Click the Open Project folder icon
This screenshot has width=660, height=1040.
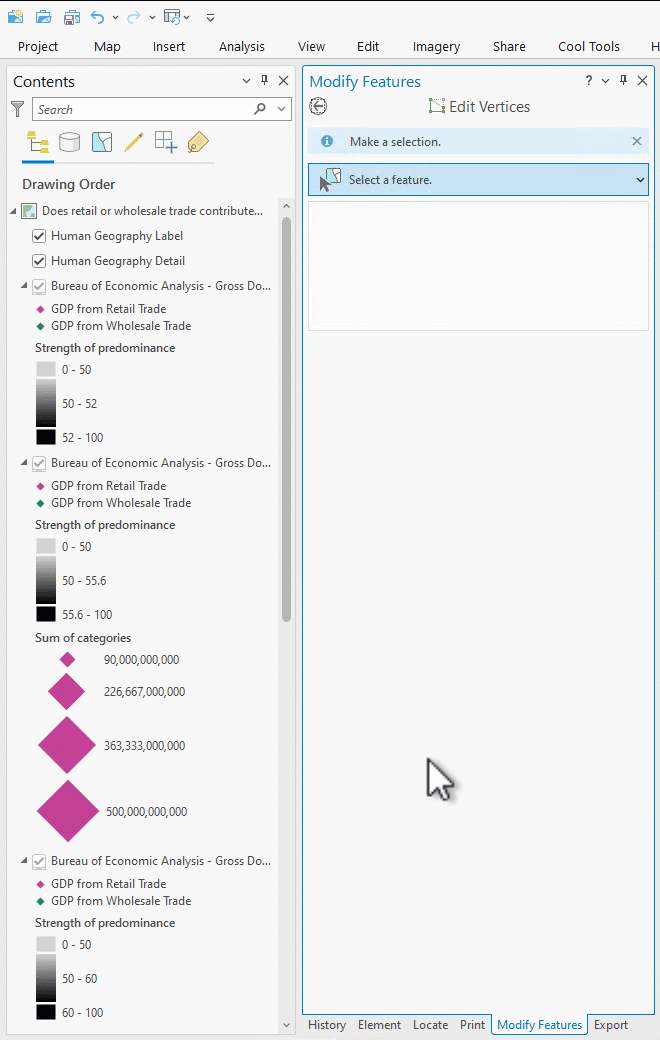coord(44,17)
